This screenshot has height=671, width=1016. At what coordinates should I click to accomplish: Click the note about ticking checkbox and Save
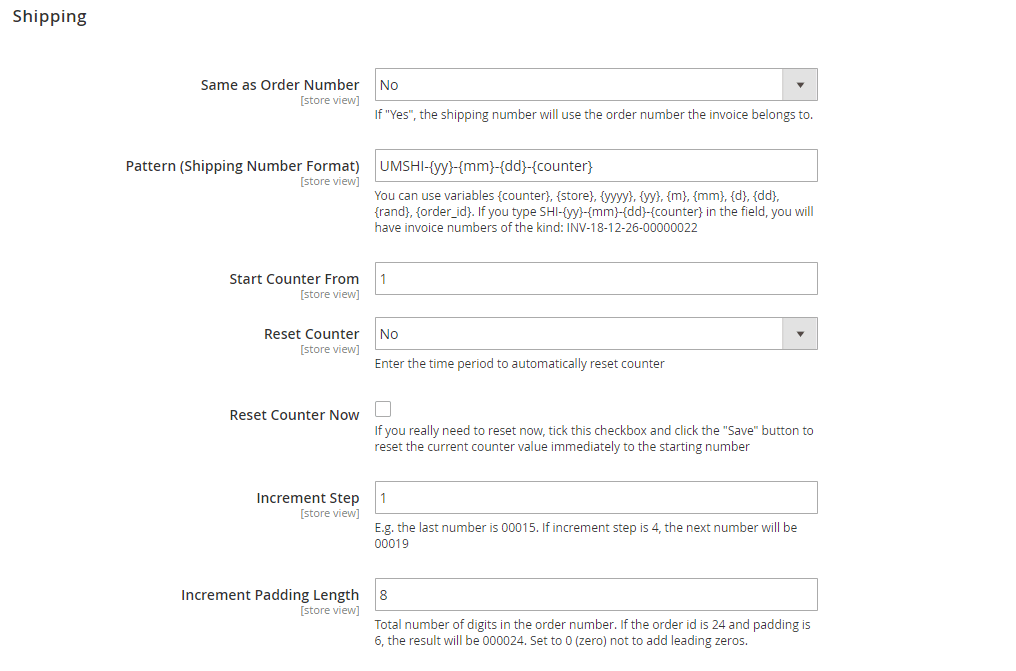[594, 438]
